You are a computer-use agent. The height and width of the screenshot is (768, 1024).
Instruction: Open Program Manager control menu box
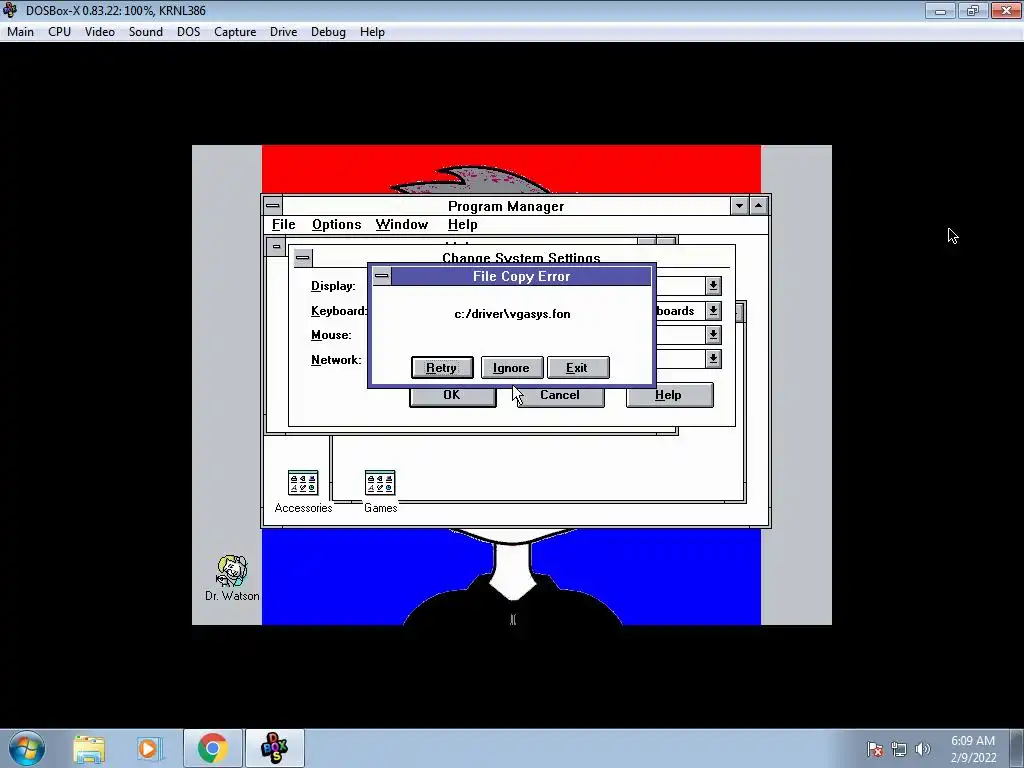click(273, 206)
